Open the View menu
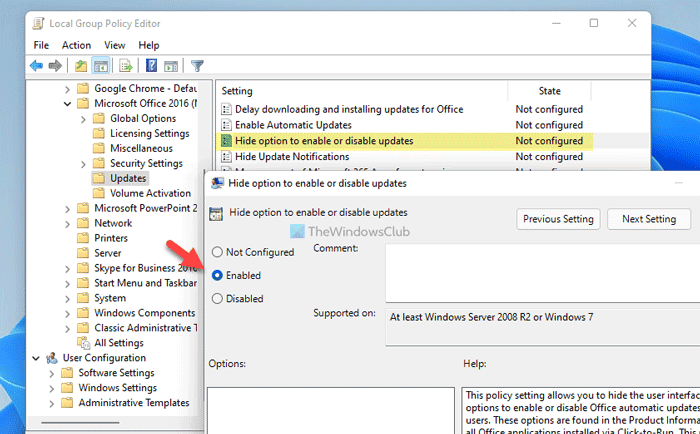 115,45
